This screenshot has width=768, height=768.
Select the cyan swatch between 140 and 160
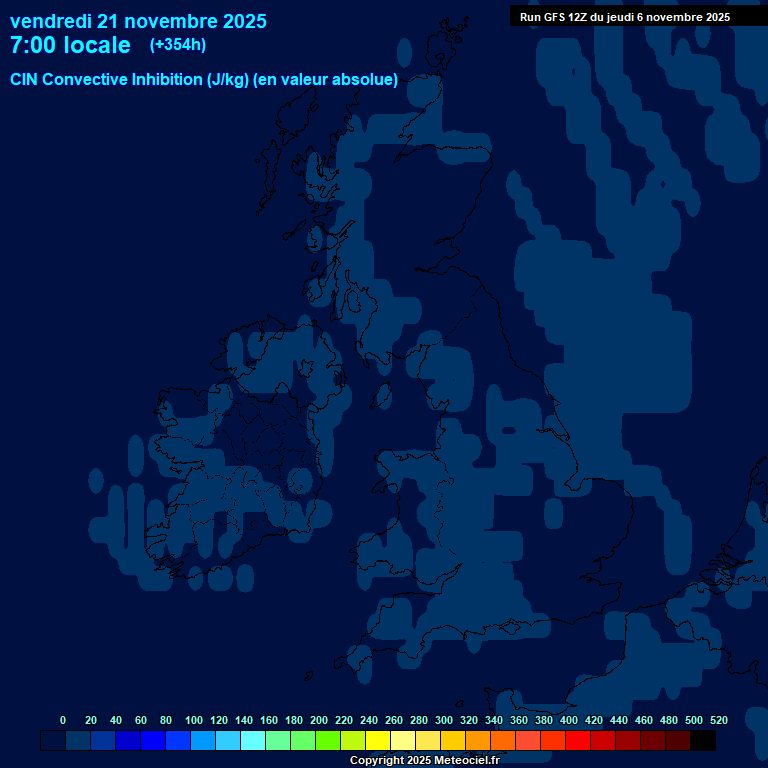[253, 741]
